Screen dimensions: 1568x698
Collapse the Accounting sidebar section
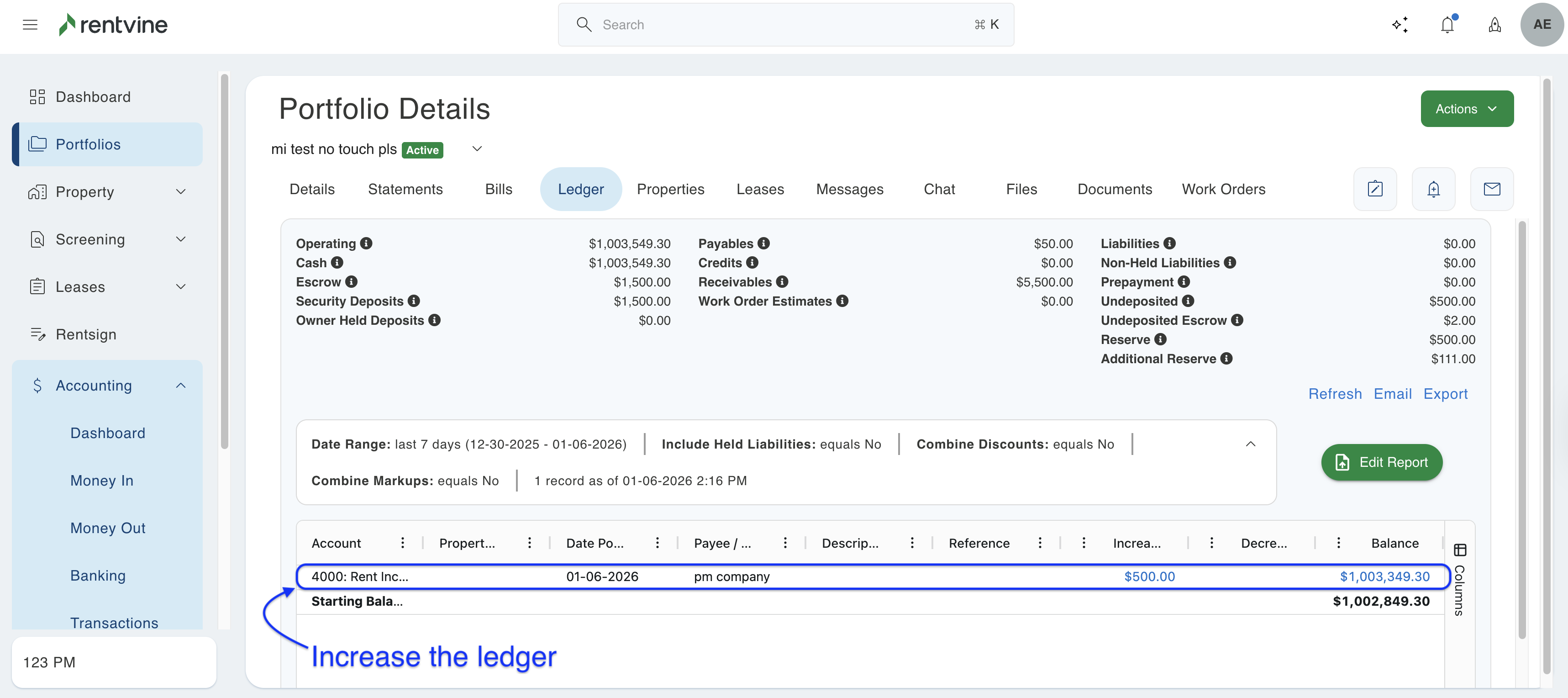pos(180,386)
